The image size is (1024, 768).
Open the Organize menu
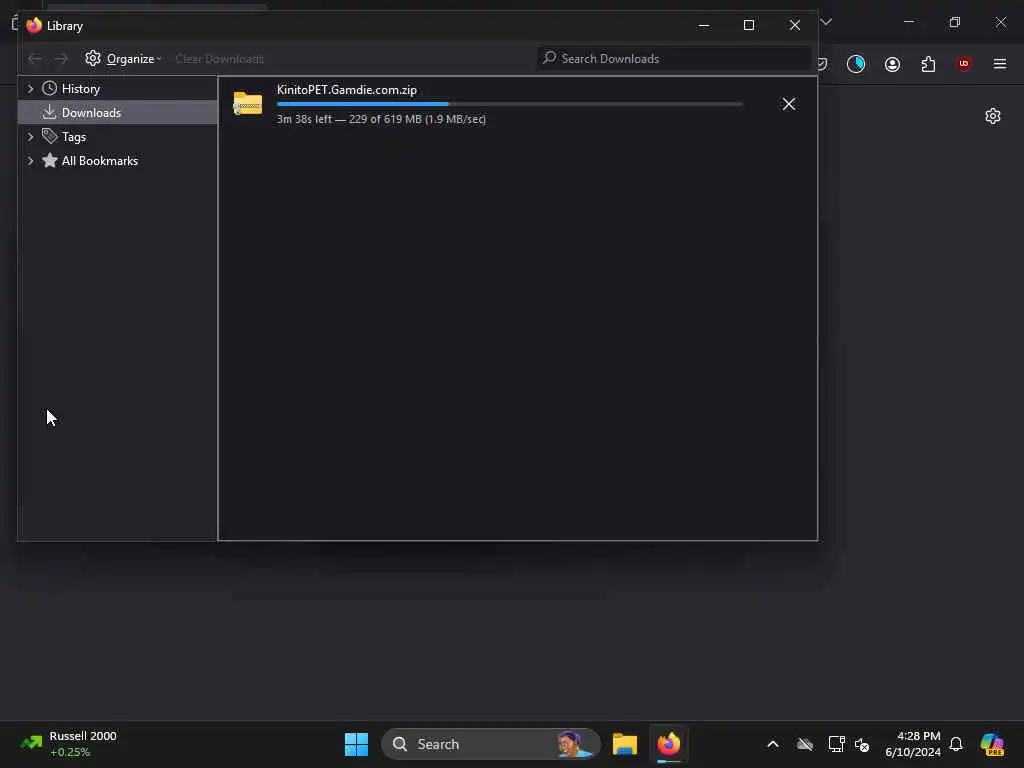click(x=123, y=59)
